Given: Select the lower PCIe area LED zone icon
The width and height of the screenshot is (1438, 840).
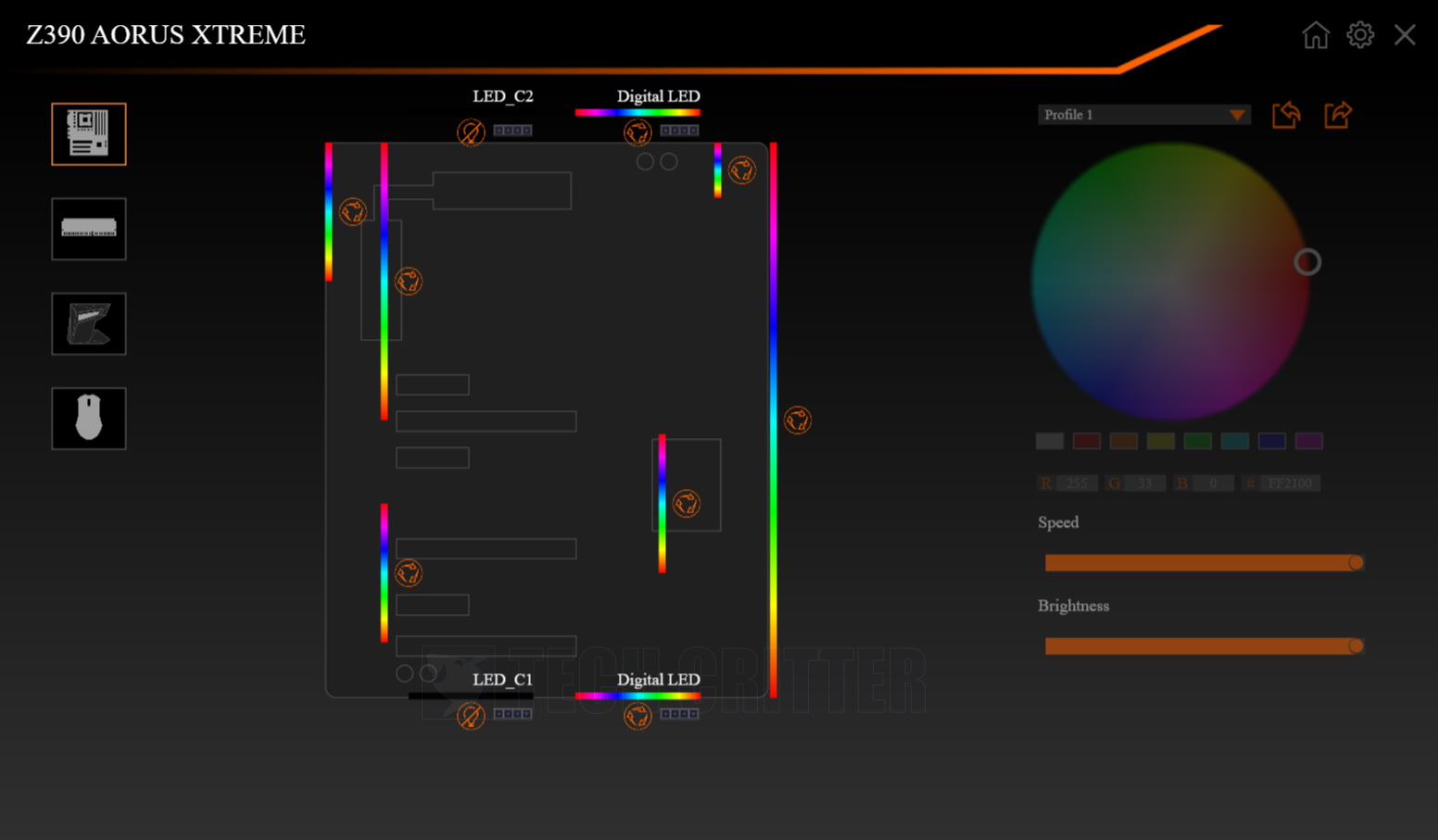Looking at the screenshot, I should pyautogui.click(x=409, y=573).
